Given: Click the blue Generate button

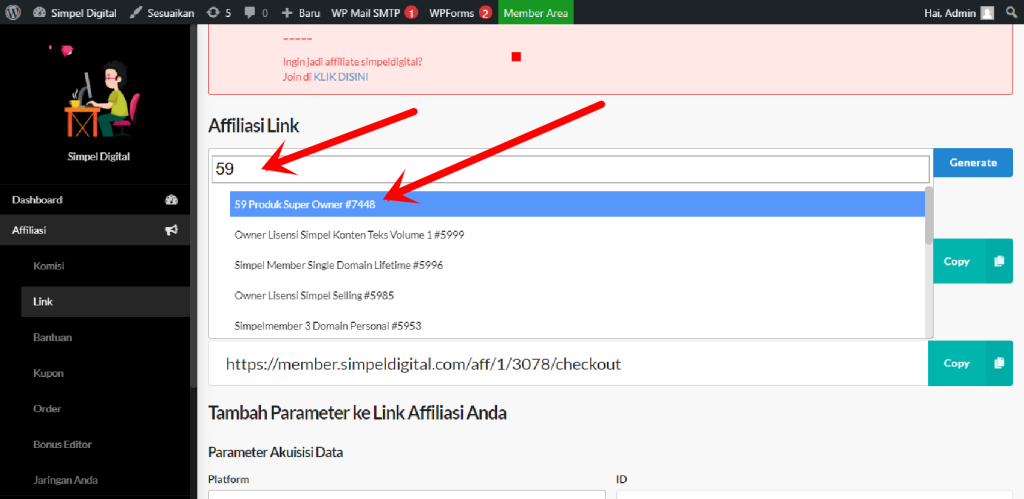Looking at the screenshot, I should pyautogui.click(x=972, y=163).
